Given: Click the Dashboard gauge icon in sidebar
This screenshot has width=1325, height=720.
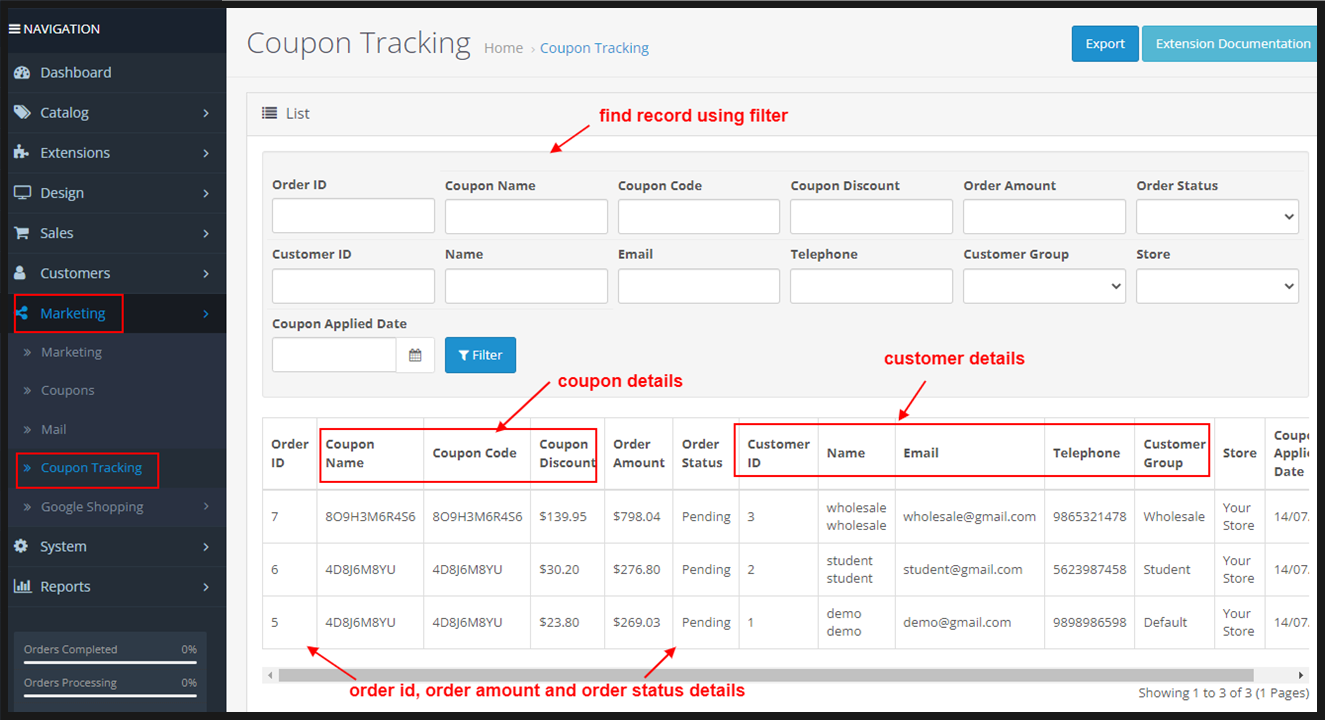Looking at the screenshot, I should coord(22,73).
